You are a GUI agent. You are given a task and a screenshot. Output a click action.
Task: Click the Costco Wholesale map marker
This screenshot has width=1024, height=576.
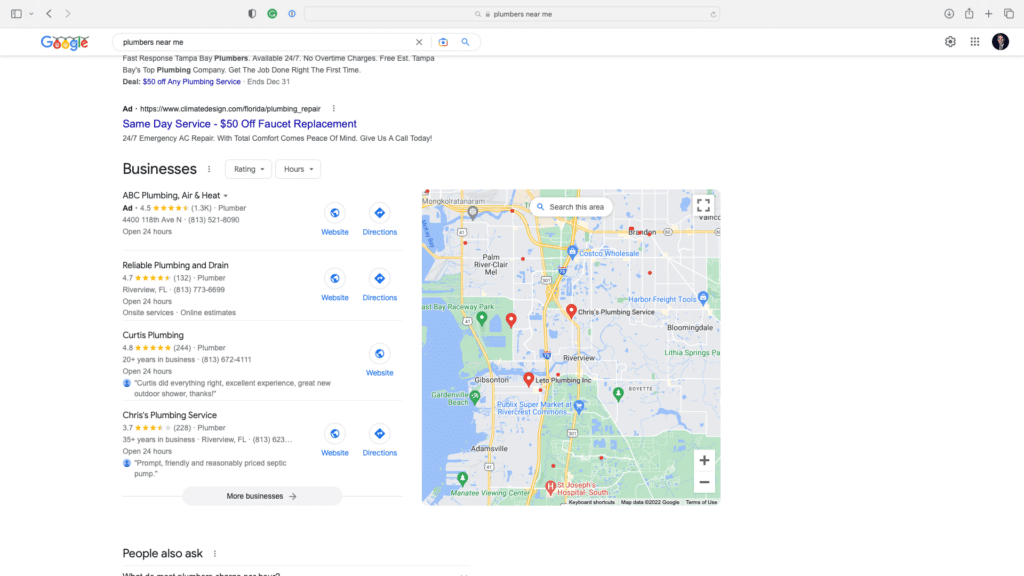coord(572,251)
